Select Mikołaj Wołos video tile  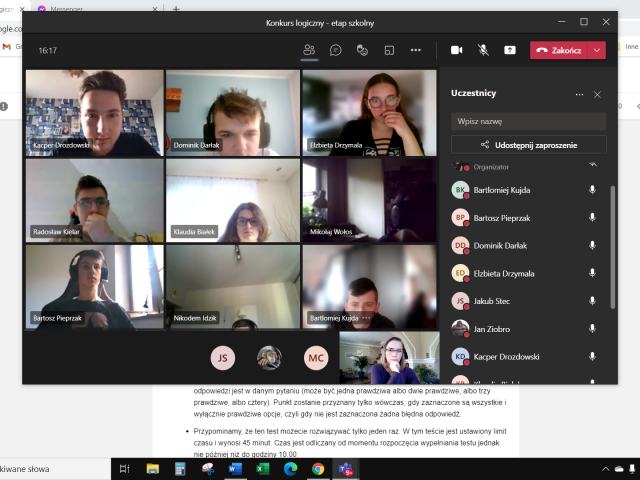click(369, 200)
